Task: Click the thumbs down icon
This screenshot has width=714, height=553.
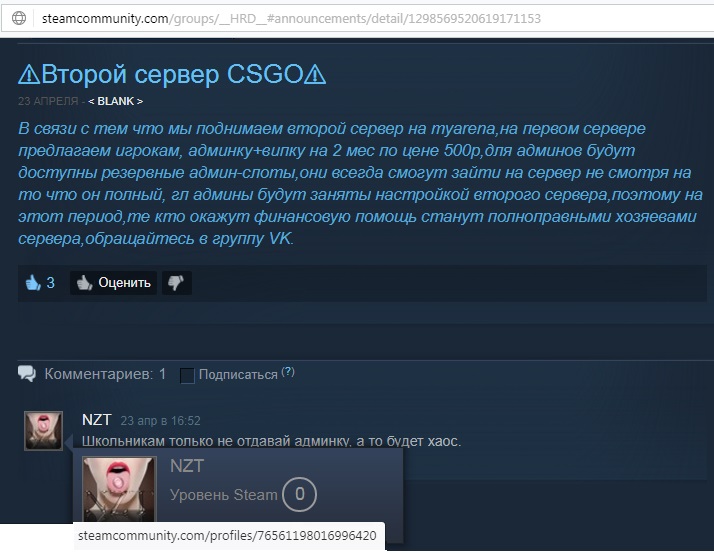Action: (175, 283)
